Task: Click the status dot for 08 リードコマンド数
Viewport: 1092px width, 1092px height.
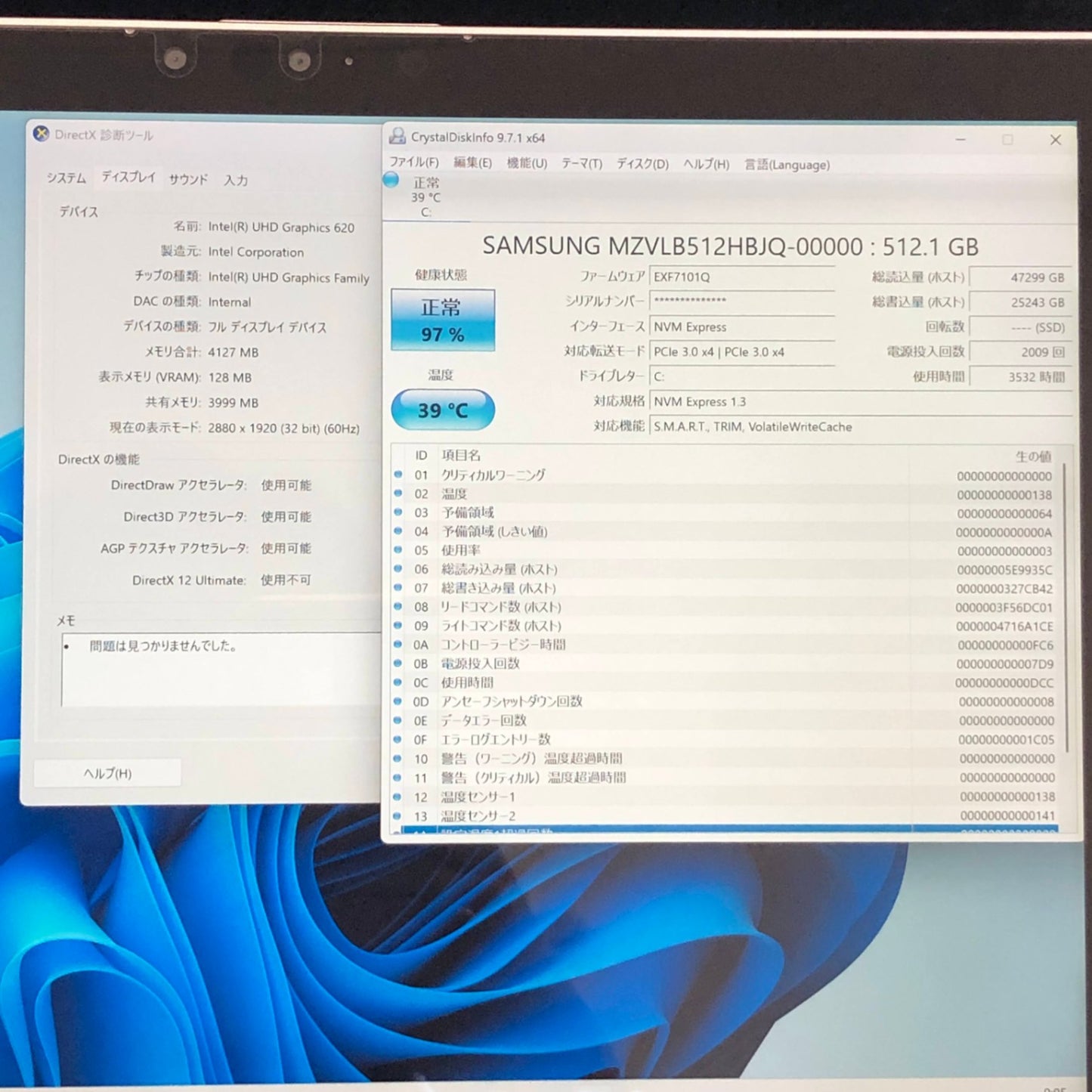Action: click(x=398, y=607)
